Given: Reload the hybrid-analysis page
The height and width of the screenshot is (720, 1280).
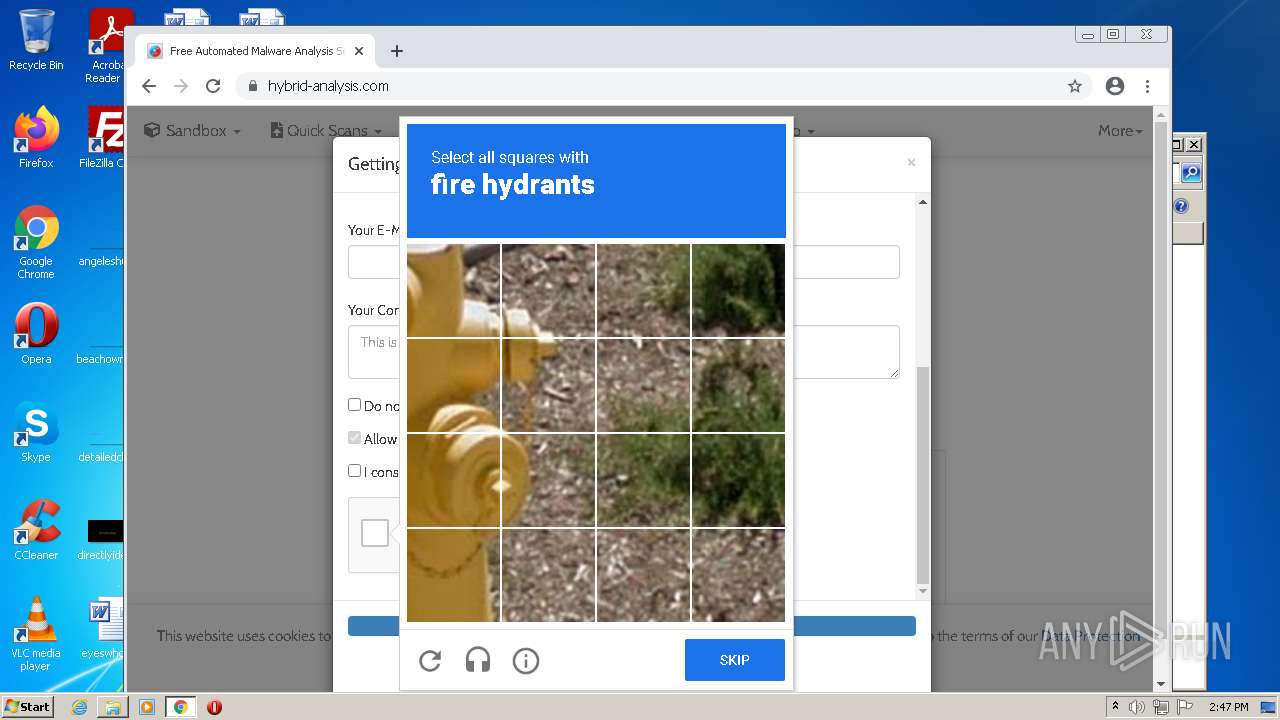Looking at the screenshot, I should pos(213,86).
